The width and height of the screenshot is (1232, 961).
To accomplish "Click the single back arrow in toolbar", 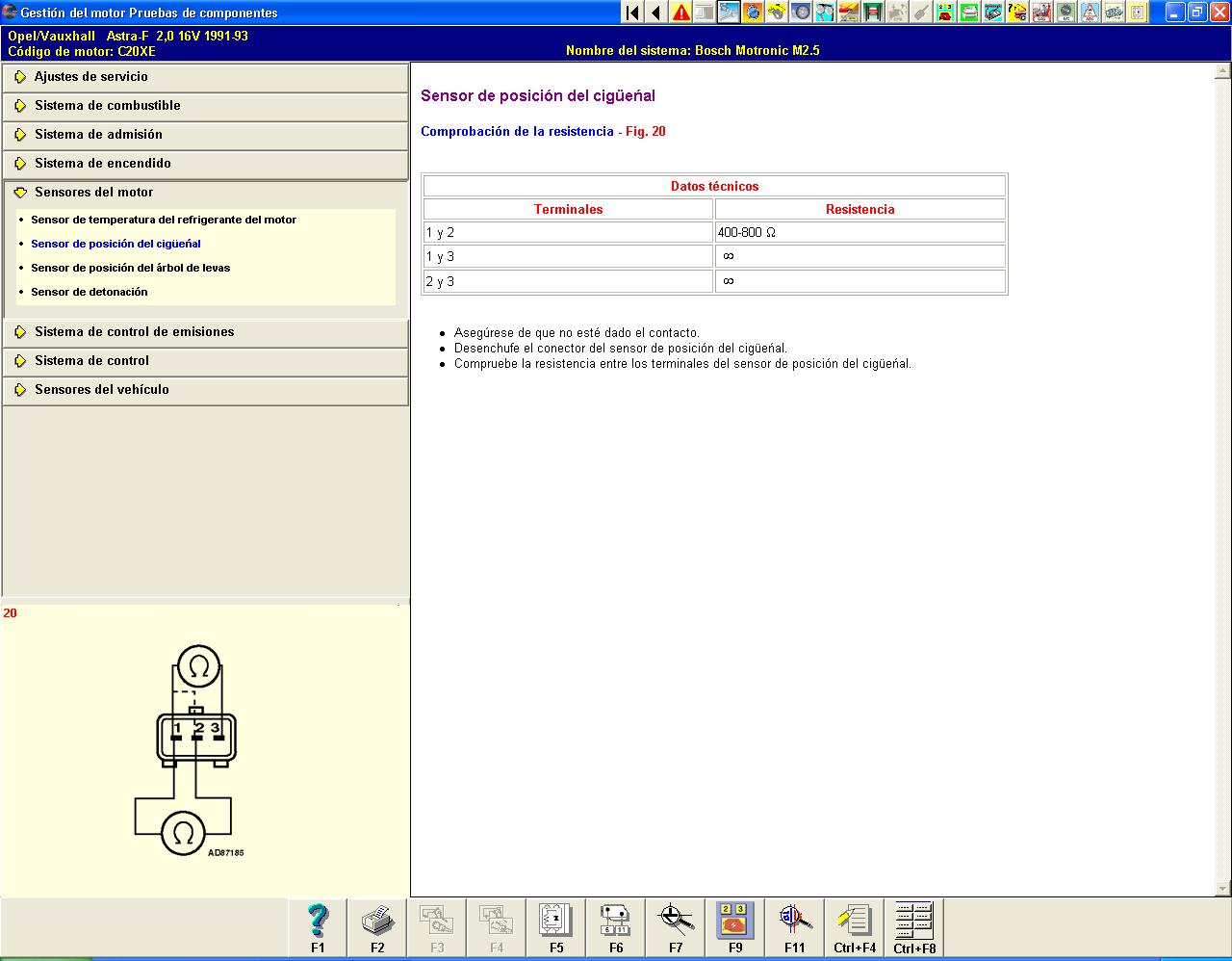I will click(x=656, y=13).
